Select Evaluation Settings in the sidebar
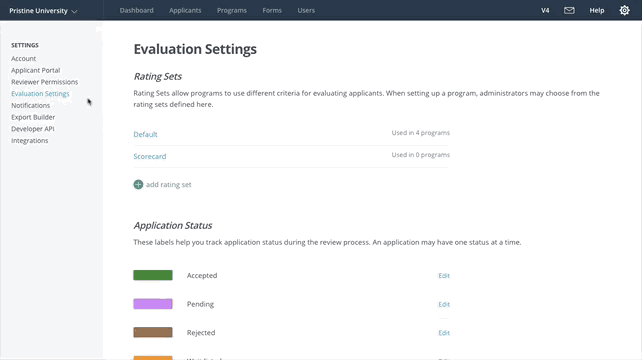The height and width of the screenshot is (360, 642). coord(40,94)
